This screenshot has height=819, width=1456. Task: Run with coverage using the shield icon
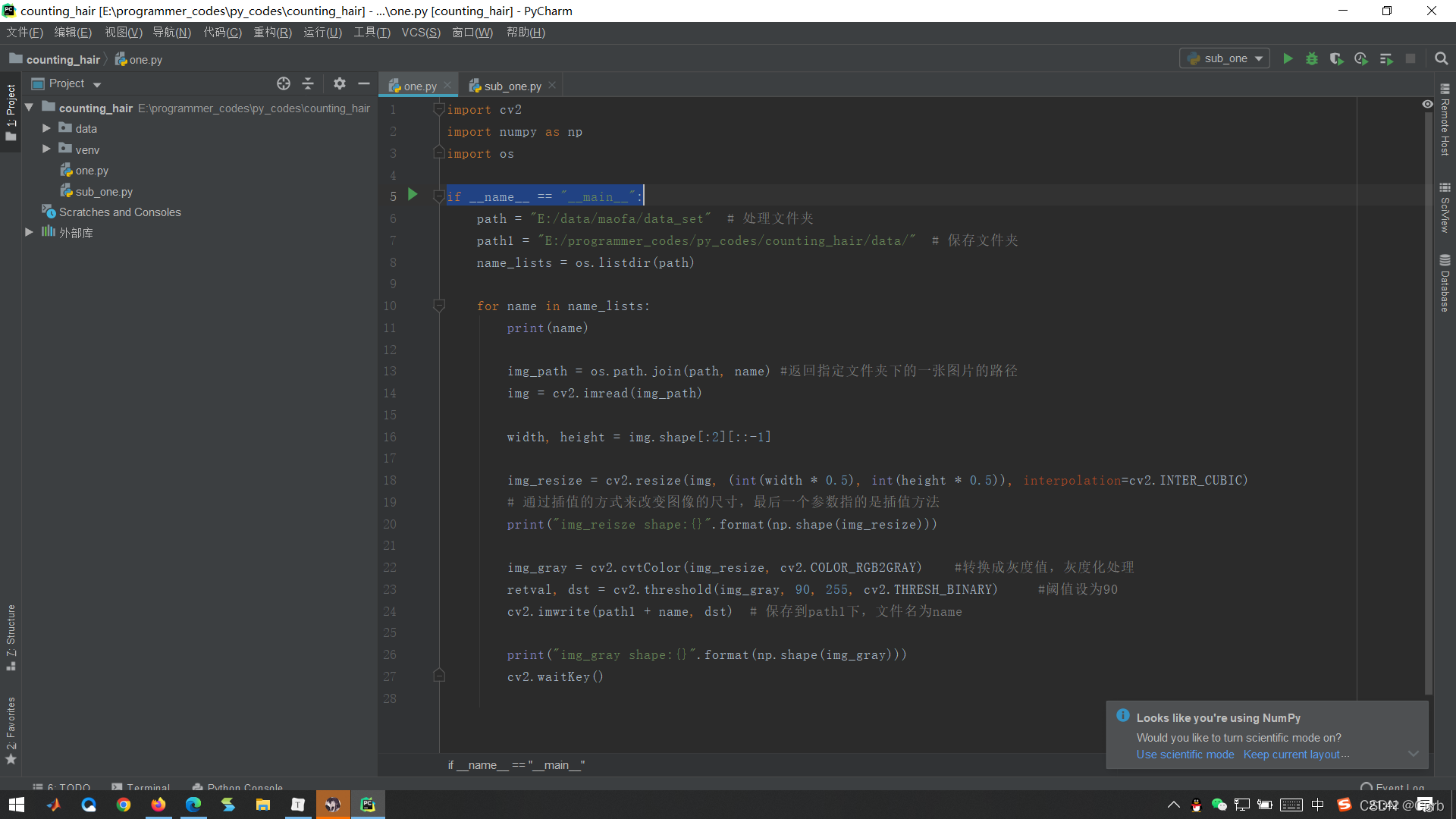(x=1336, y=58)
